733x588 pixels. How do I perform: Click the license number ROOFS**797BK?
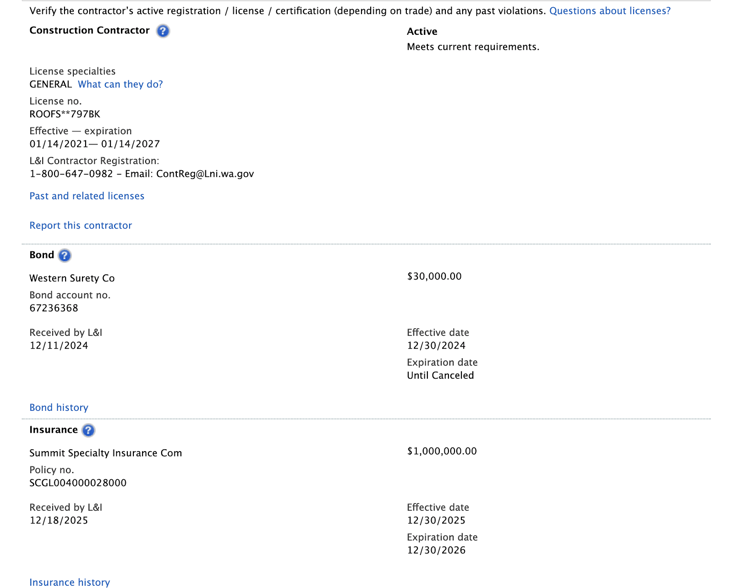pos(65,114)
